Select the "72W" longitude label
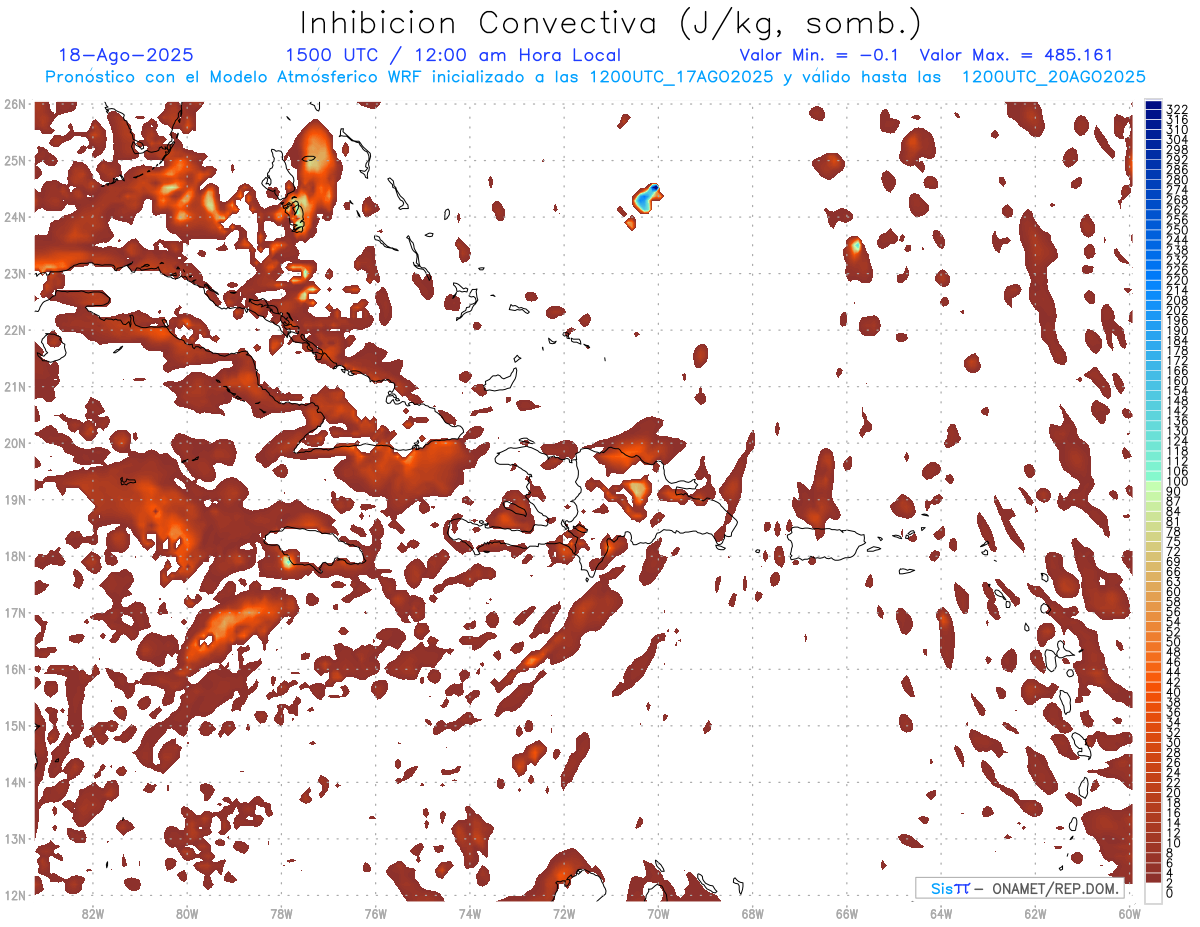This screenshot has height=927, width=1200. (564, 914)
